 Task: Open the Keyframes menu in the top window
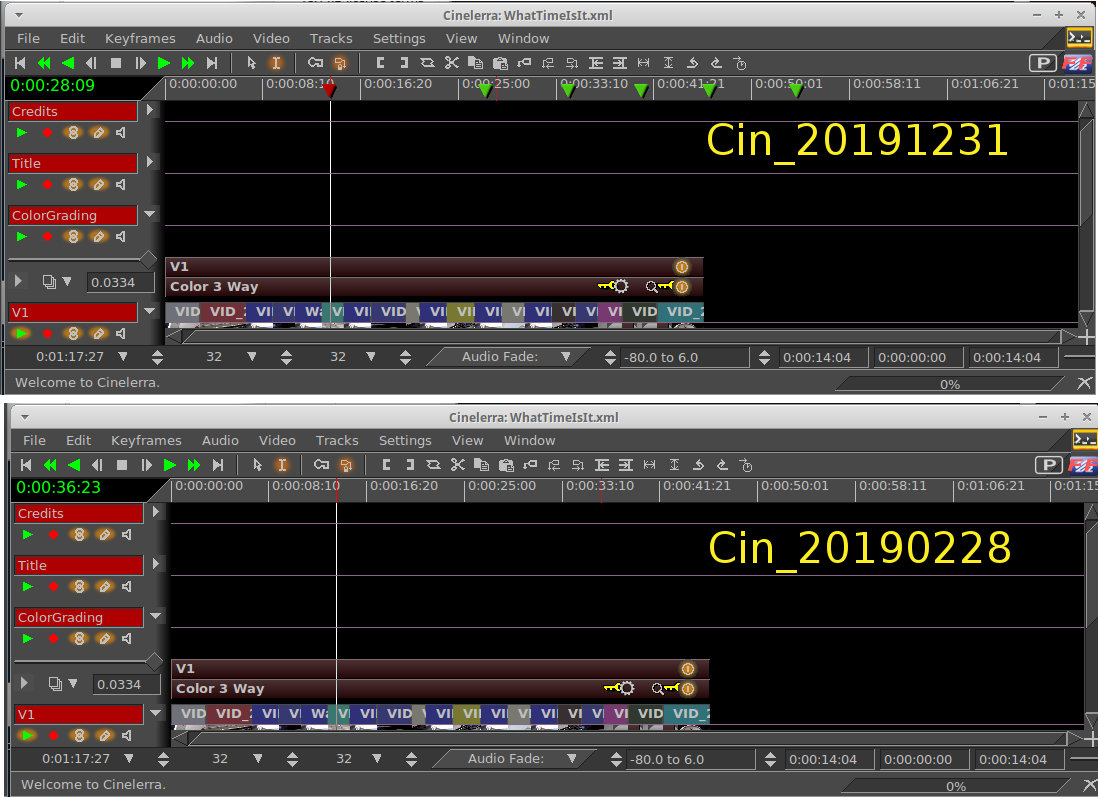[x=140, y=38]
